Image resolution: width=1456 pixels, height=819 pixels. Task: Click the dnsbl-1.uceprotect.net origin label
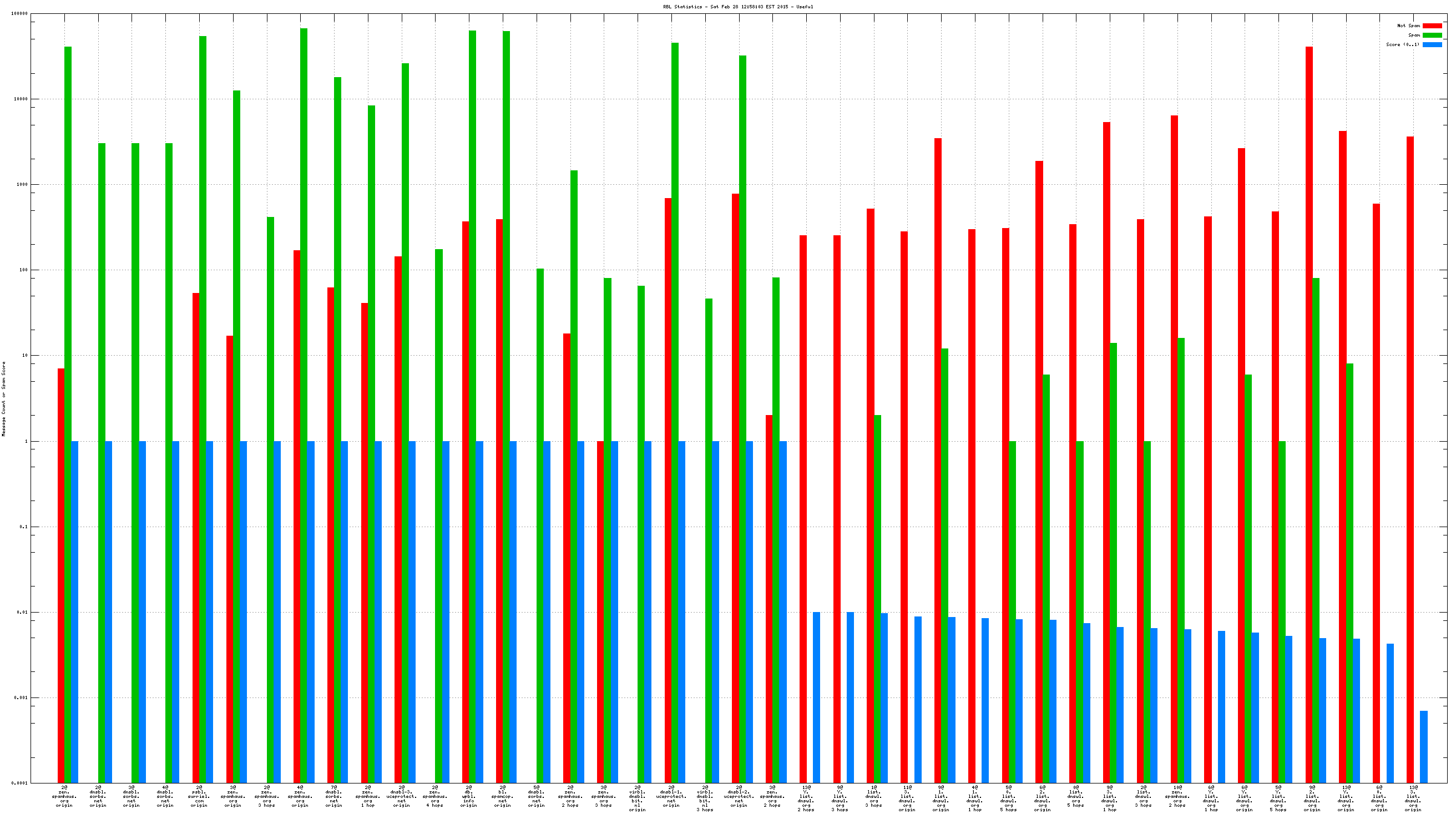[x=671, y=796]
